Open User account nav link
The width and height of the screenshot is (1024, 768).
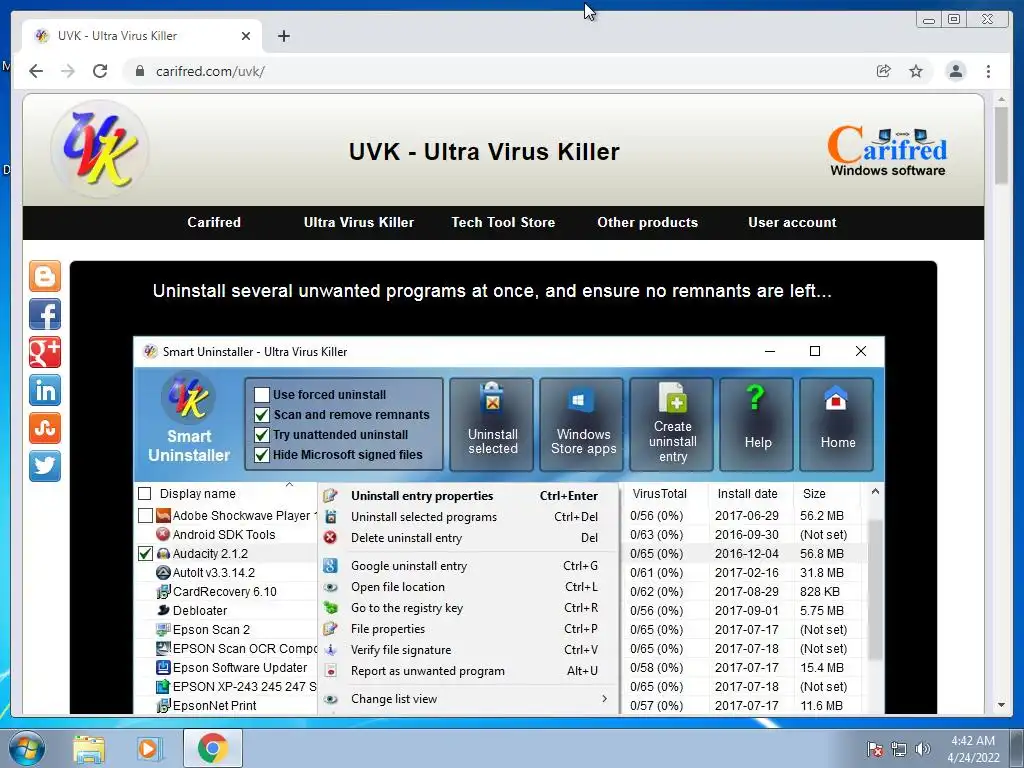[792, 222]
